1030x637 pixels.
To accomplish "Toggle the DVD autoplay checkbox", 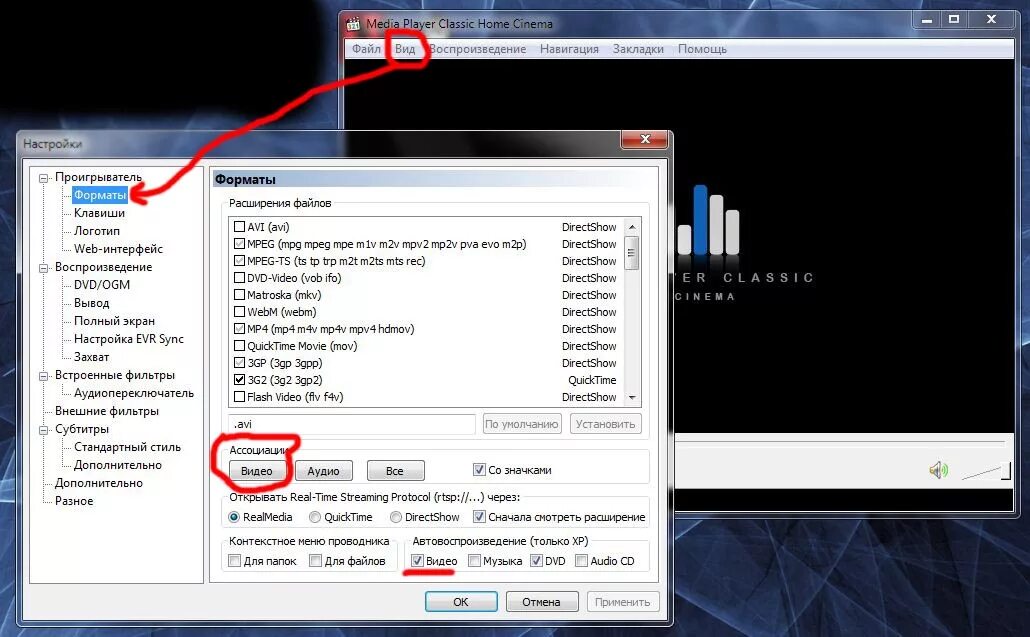I will pos(537,560).
